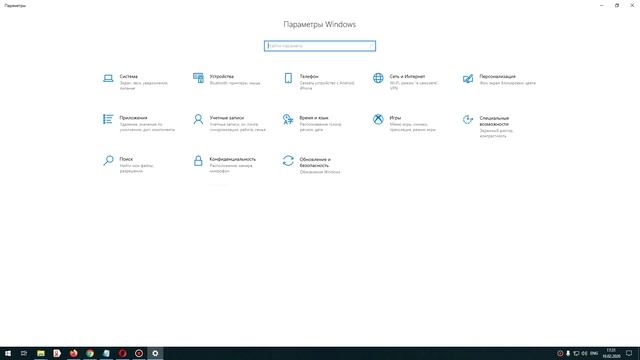Screen dimensions: 640x360
Task: Open the Приложения (Apps) list icon
Action: [x=108, y=119]
